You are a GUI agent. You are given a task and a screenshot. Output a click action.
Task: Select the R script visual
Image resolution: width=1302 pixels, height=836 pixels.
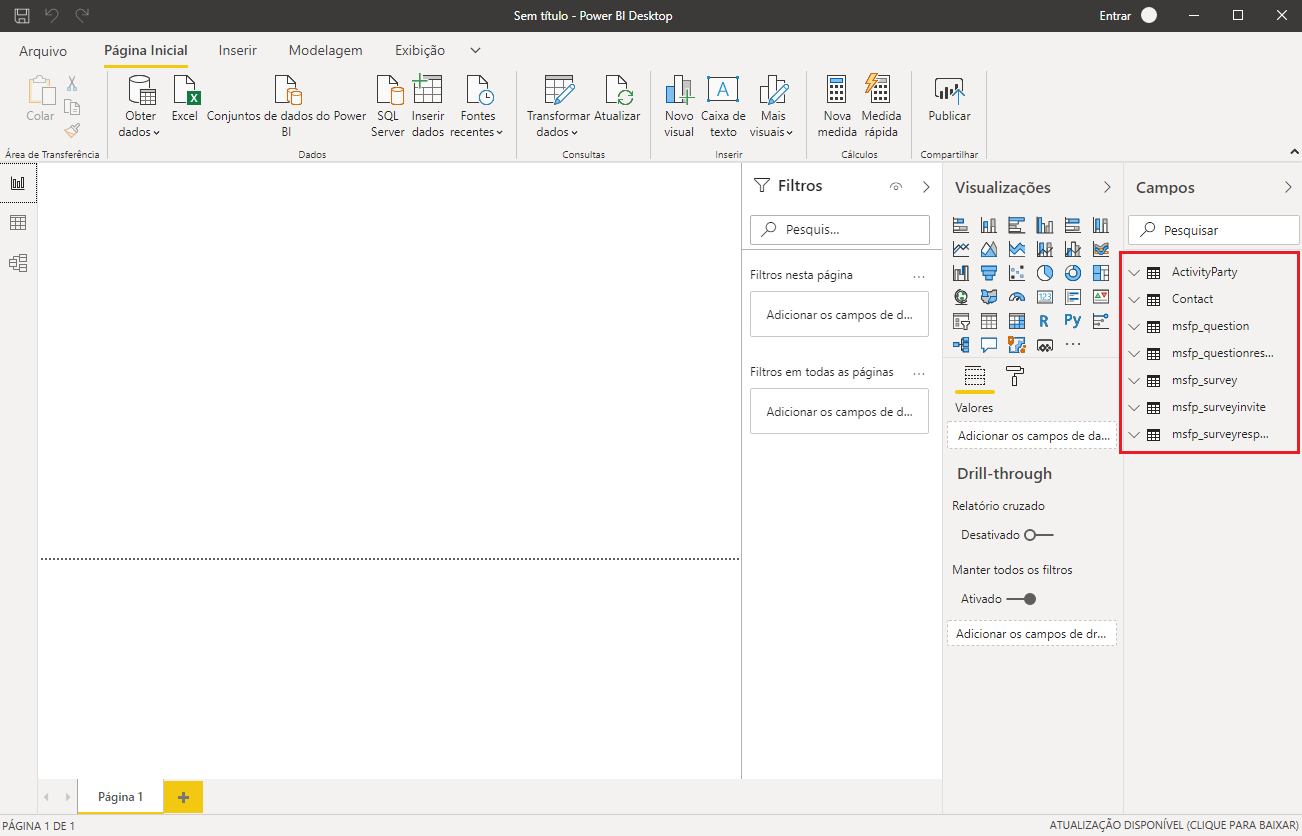click(x=1045, y=321)
